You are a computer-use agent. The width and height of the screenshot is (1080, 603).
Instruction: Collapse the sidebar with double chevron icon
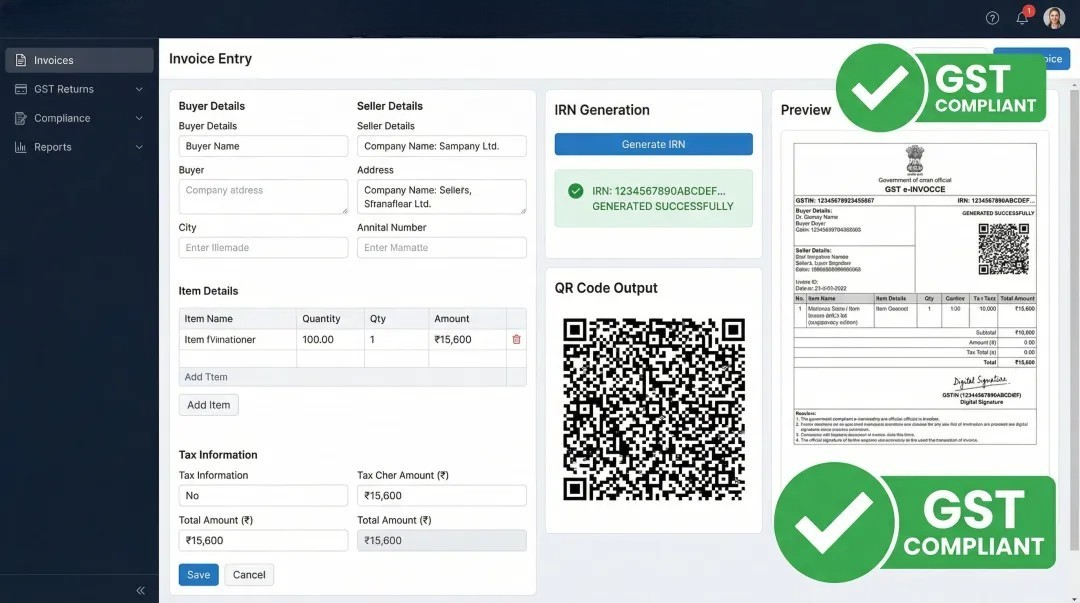pyautogui.click(x=141, y=591)
